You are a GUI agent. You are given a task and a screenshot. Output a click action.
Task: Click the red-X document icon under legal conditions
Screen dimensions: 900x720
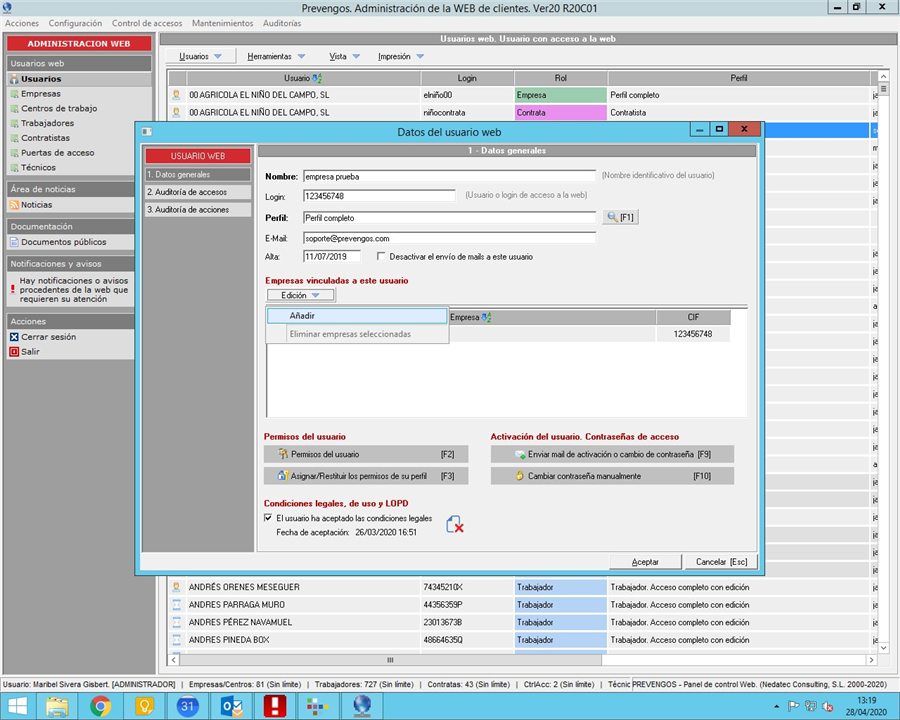[x=454, y=523]
